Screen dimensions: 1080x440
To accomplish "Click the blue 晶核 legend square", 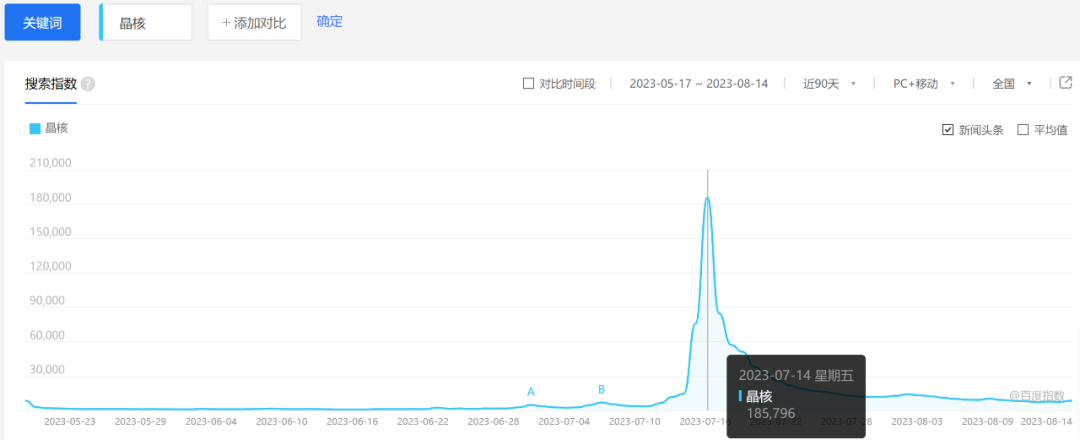I will coord(35,128).
